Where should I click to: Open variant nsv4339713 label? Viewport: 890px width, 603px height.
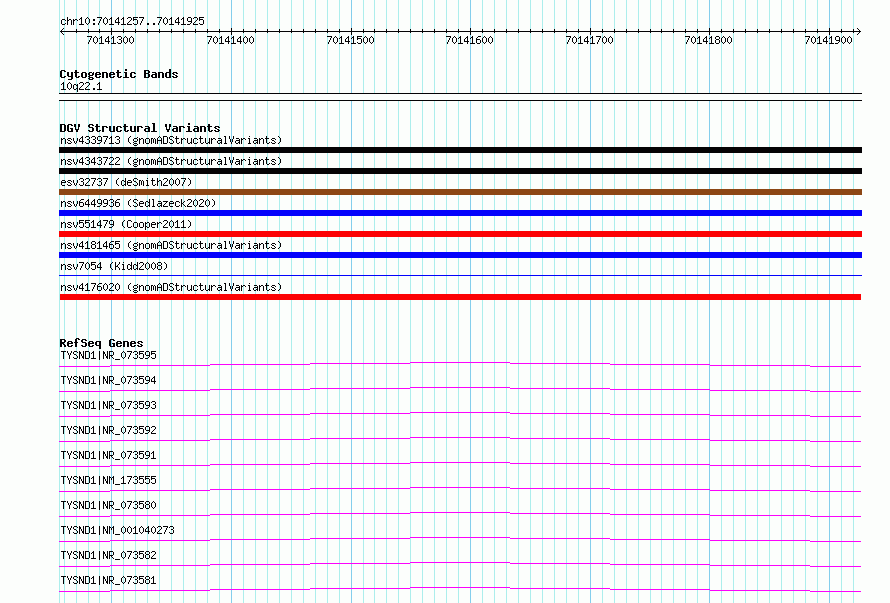[x=171, y=140]
